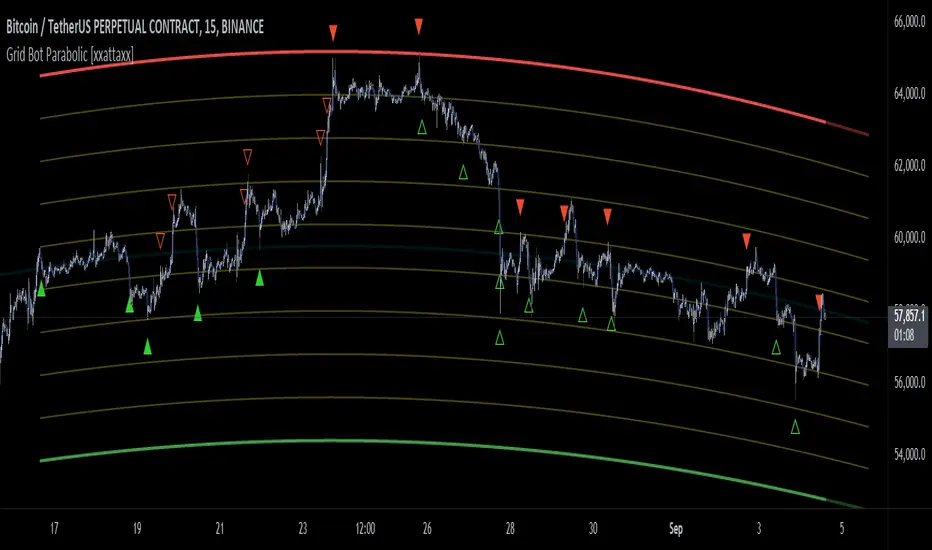Click the lowest hollow green buy triangle
This screenshot has width=932, height=550.
coord(795,427)
